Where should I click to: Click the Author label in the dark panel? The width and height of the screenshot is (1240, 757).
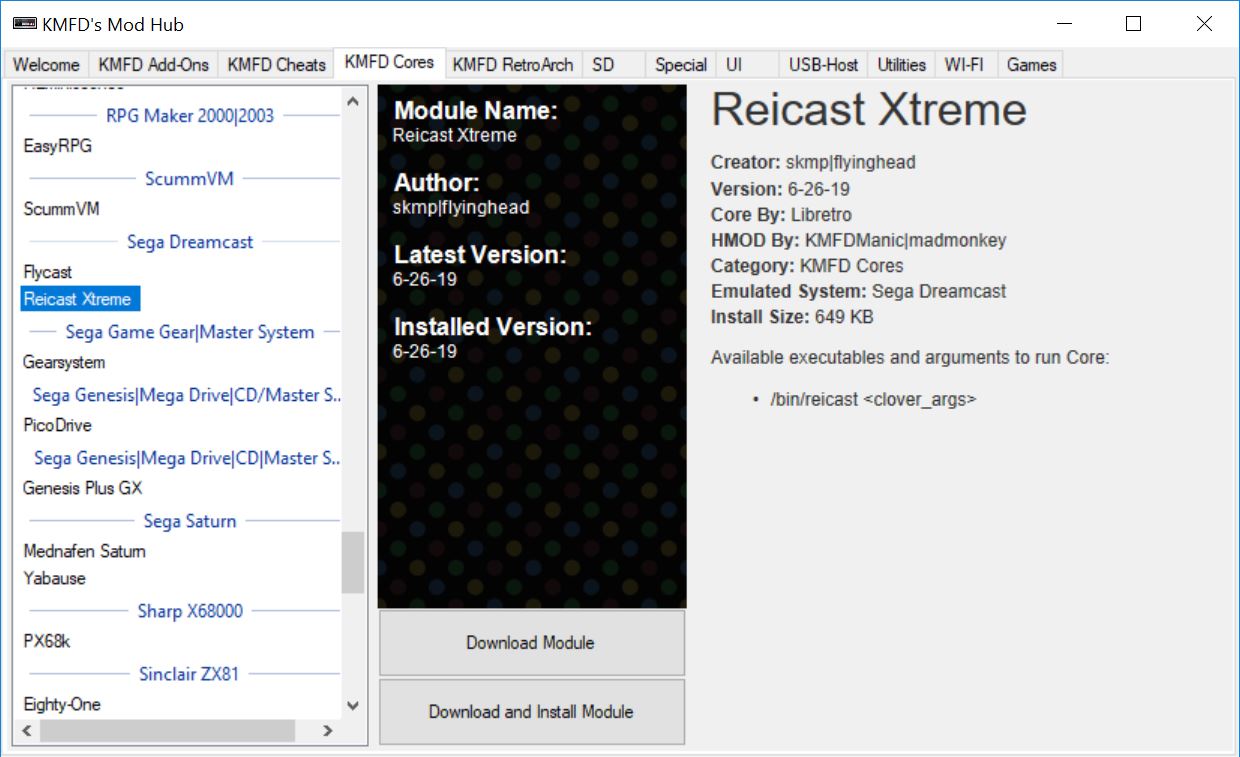pos(437,183)
